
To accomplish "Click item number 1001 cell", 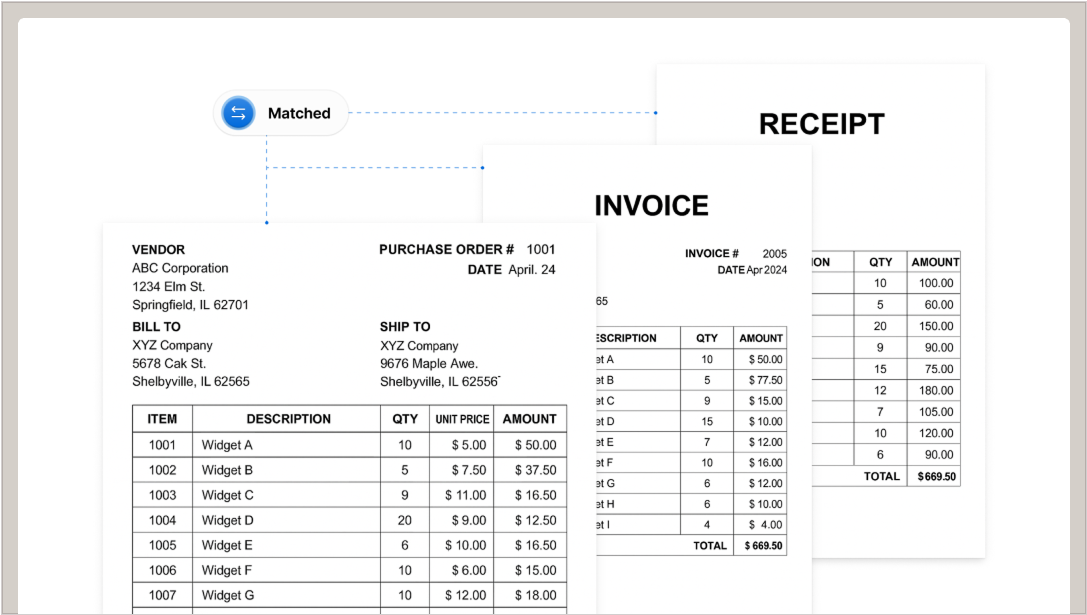I will (162, 445).
